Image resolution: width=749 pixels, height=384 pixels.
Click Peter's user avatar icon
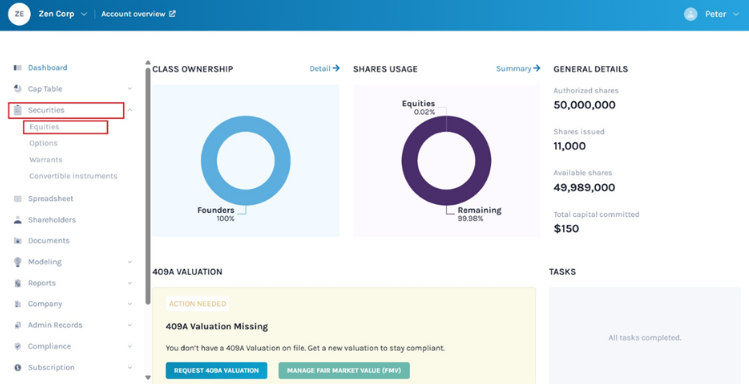tap(690, 14)
